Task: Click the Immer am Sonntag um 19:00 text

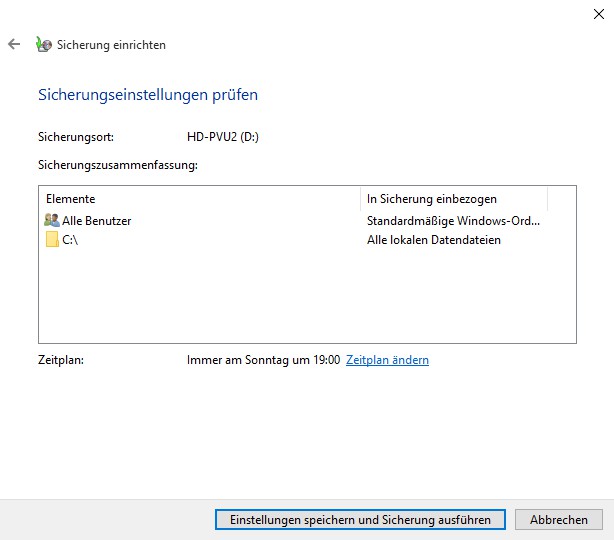Action: click(263, 360)
